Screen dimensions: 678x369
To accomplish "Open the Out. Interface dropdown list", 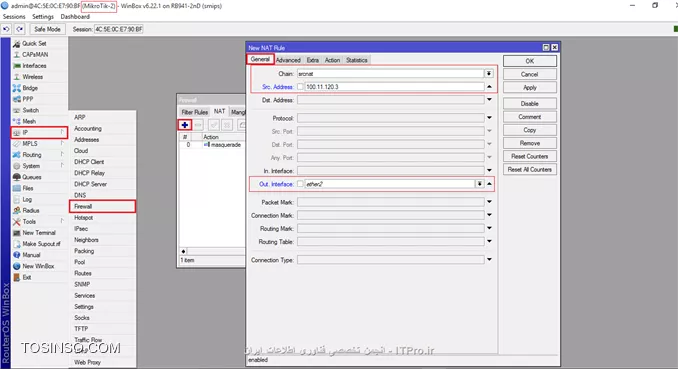I will click(x=480, y=184).
